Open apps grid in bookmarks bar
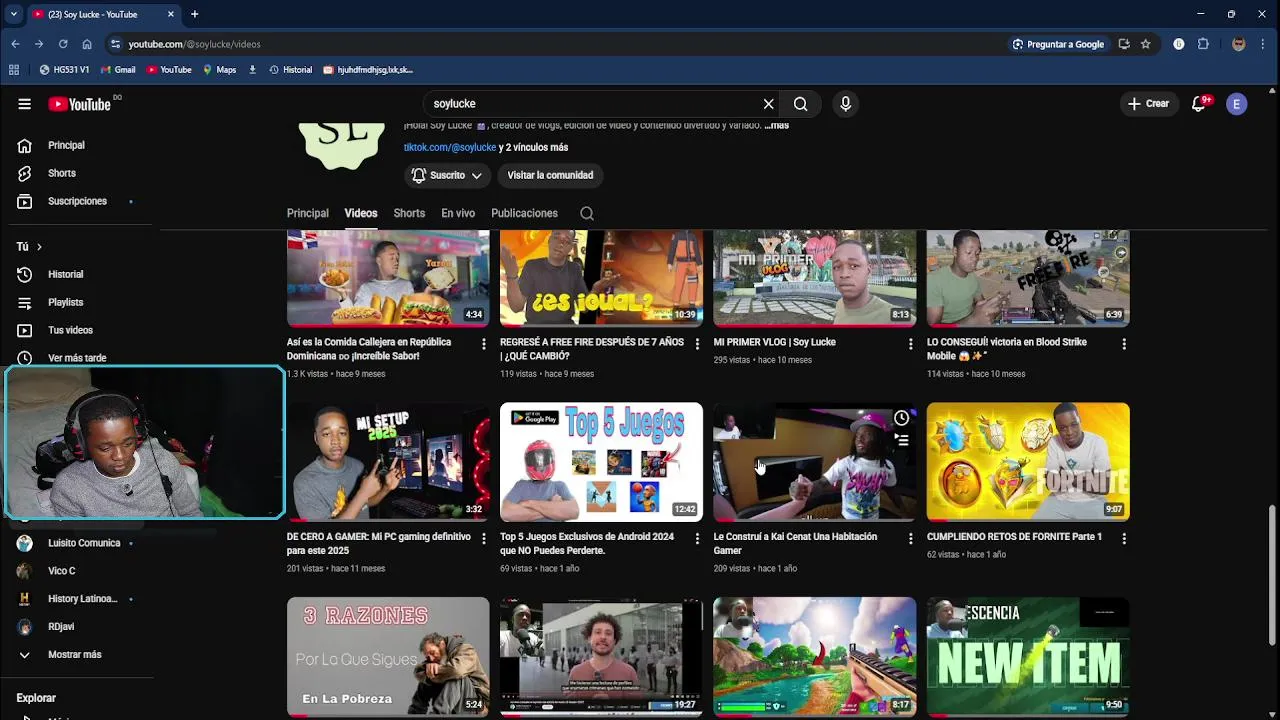The image size is (1280, 720). [x=14, y=70]
